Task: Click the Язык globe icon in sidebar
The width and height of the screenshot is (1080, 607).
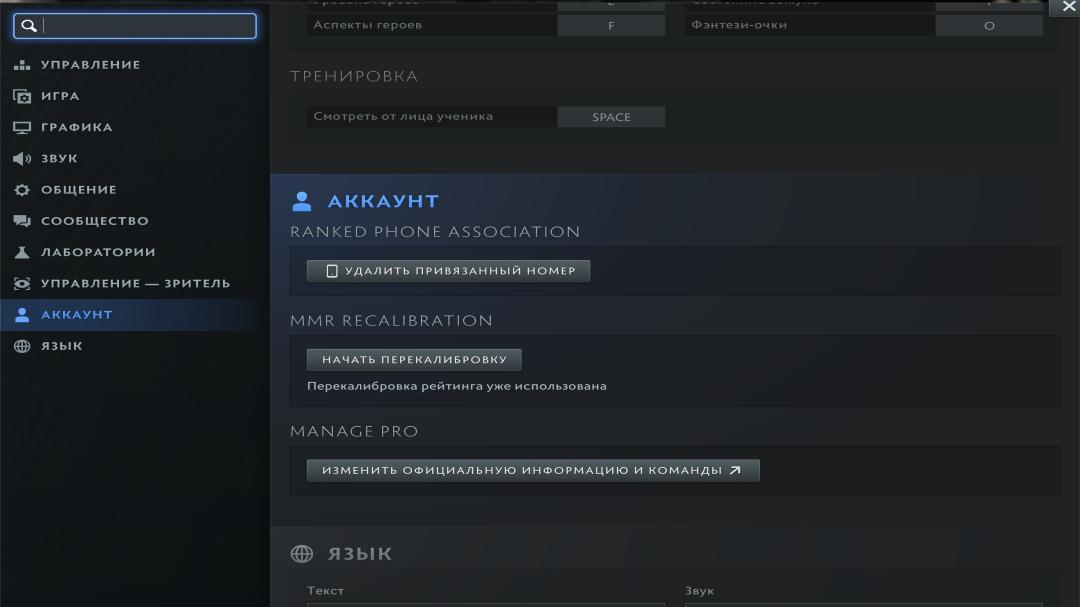Action: 22,346
